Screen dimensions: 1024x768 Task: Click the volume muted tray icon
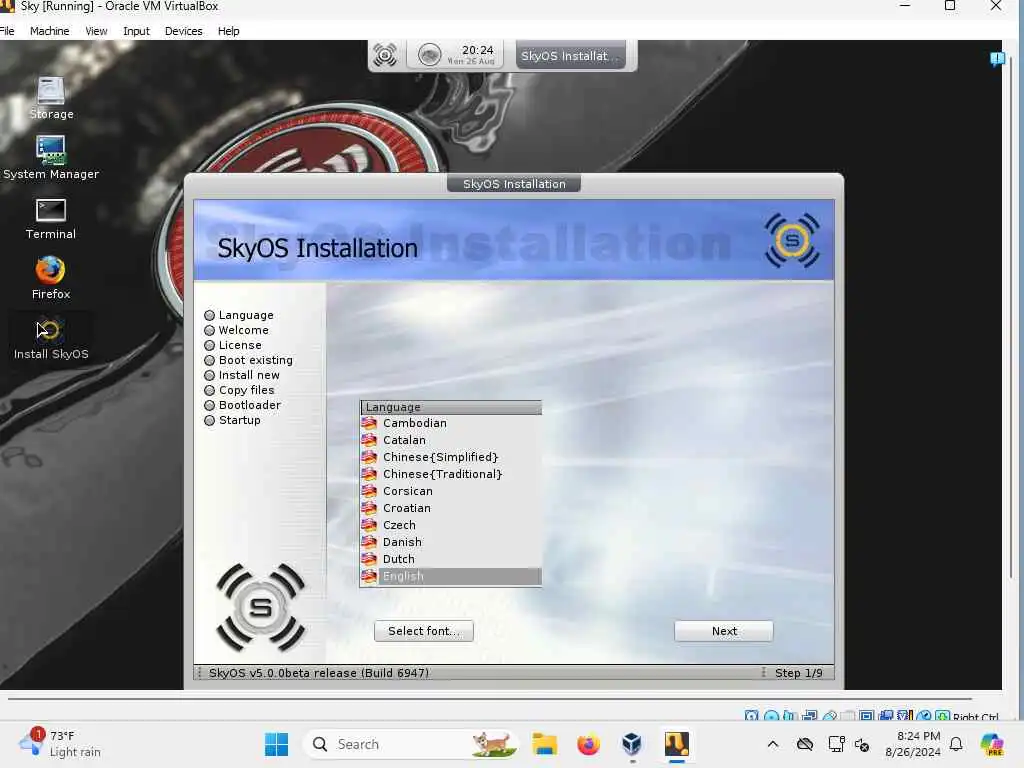coord(862,744)
